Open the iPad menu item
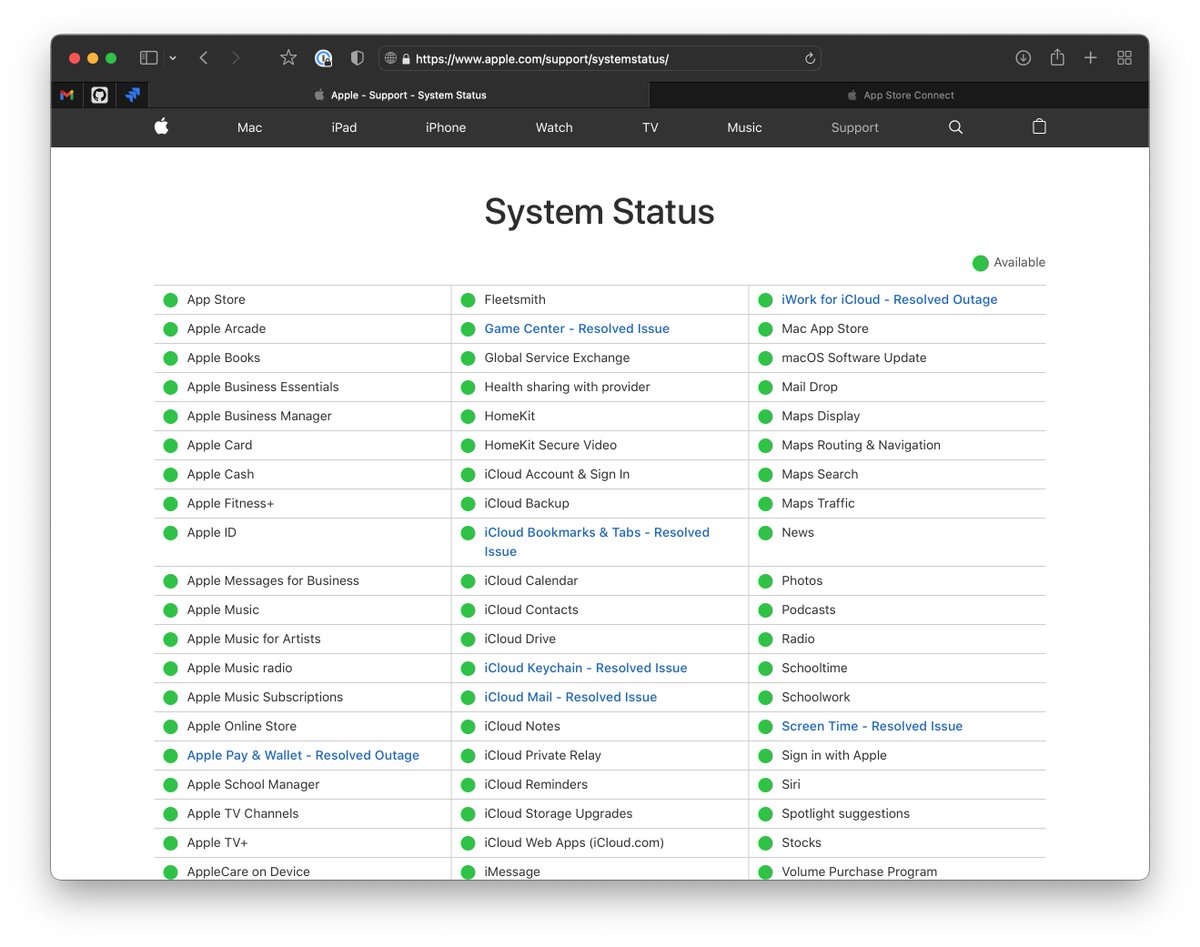This screenshot has width=1200, height=947. point(344,127)
